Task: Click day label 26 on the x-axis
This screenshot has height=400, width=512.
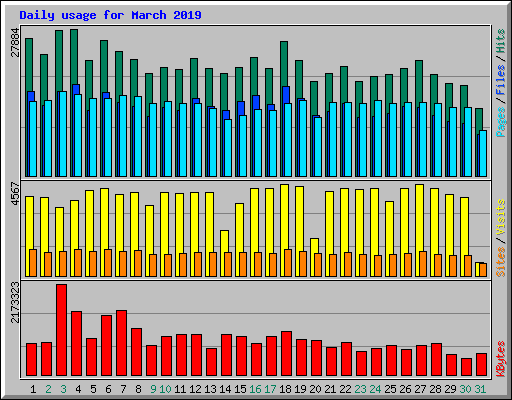Action: click(x=405, y=389)
